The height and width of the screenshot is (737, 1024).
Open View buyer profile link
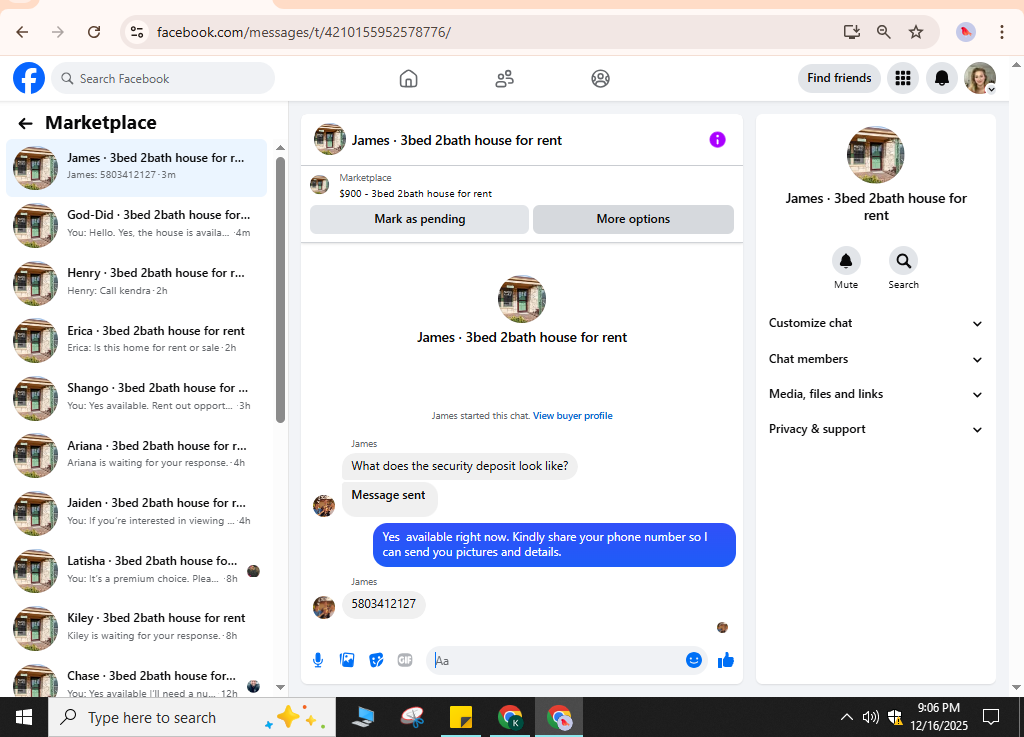573,416
